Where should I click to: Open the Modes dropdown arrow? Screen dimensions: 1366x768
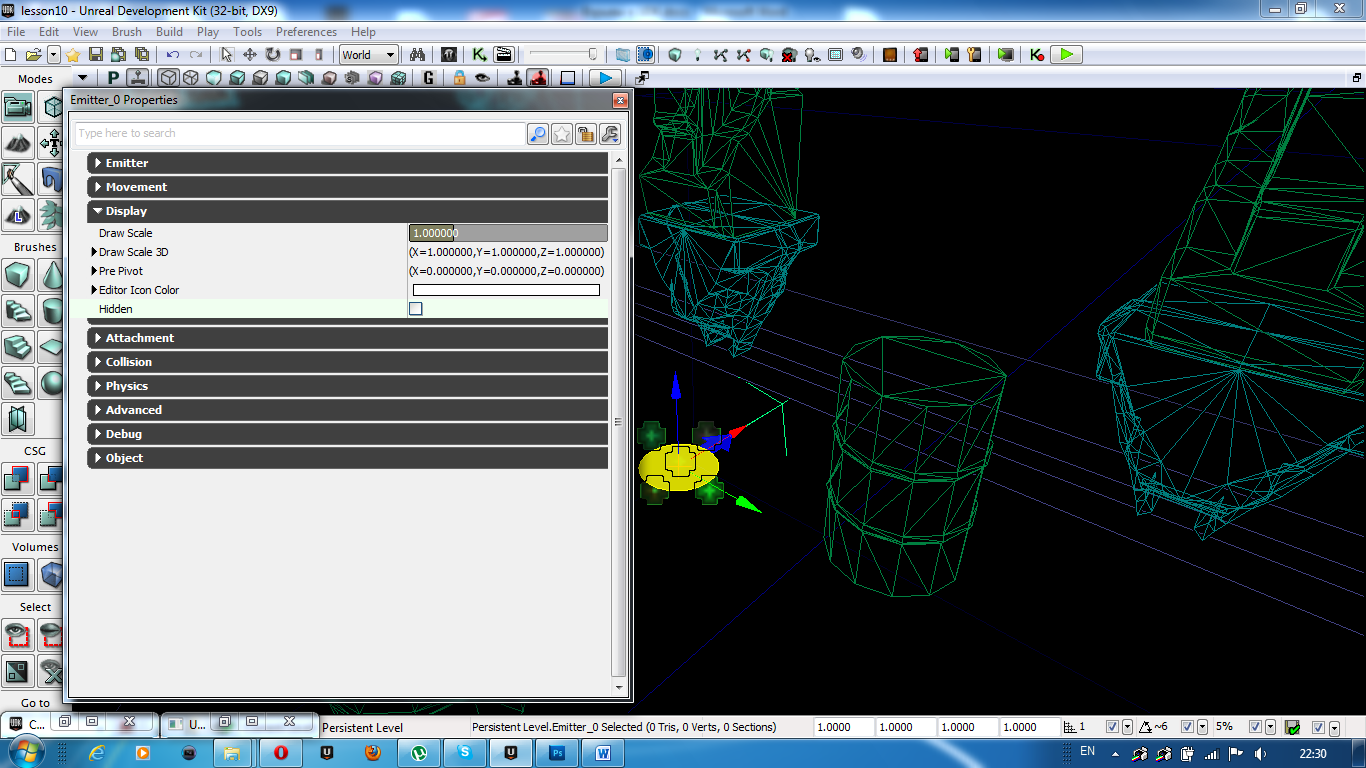[82, 78]
